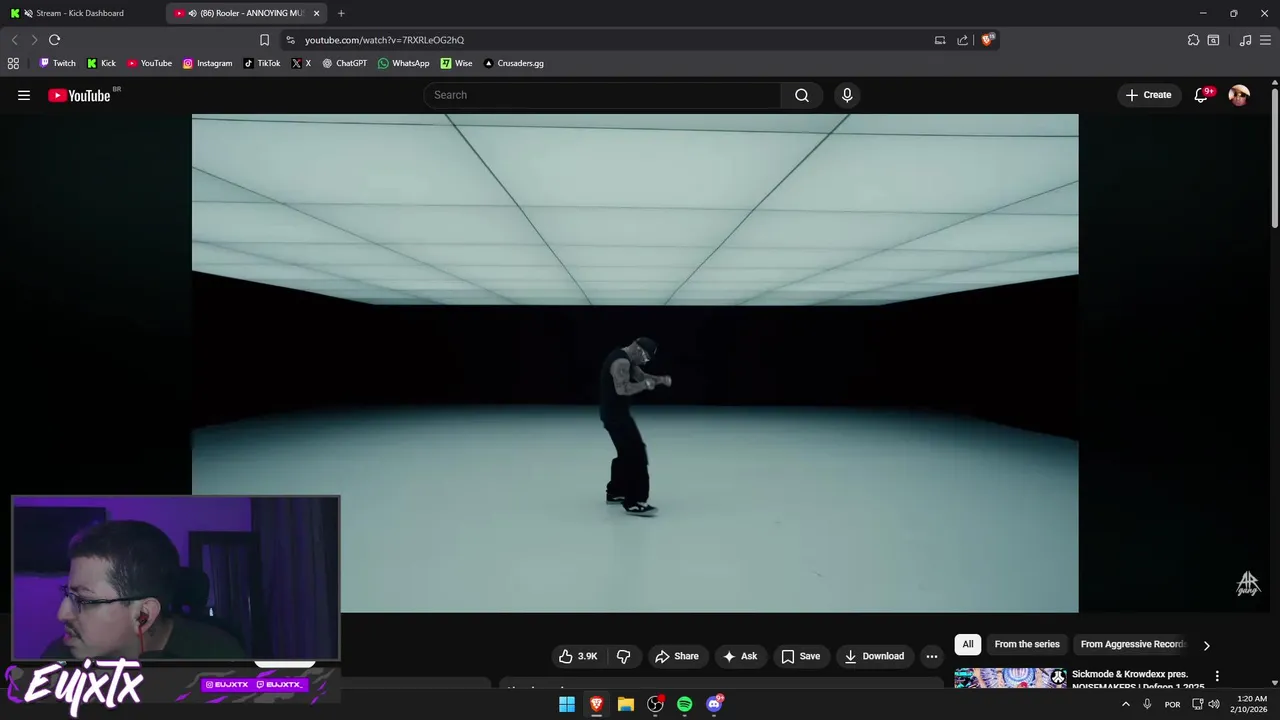The image size is (1280, 720).
Task: Open the Windows Start menu
Action: click(x=567, y=704)
